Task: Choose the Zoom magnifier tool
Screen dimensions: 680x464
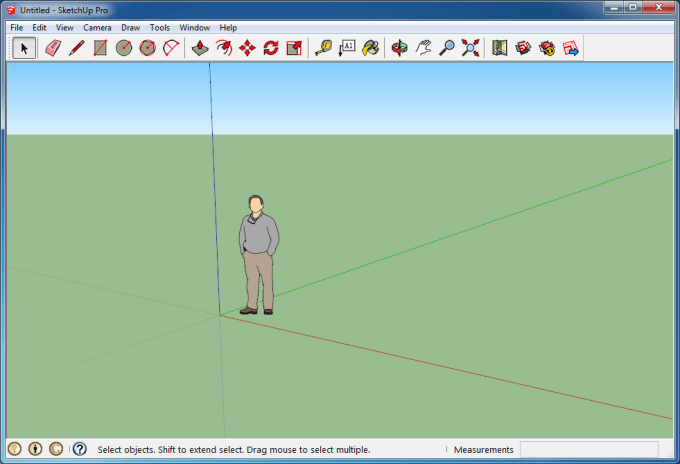Action: coord(447,48)
